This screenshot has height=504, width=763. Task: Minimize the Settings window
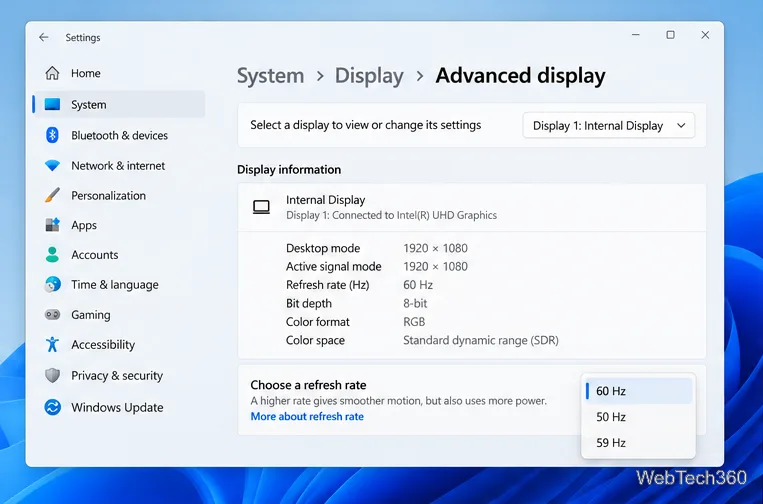pyautogui.click(x=636, y=35)
